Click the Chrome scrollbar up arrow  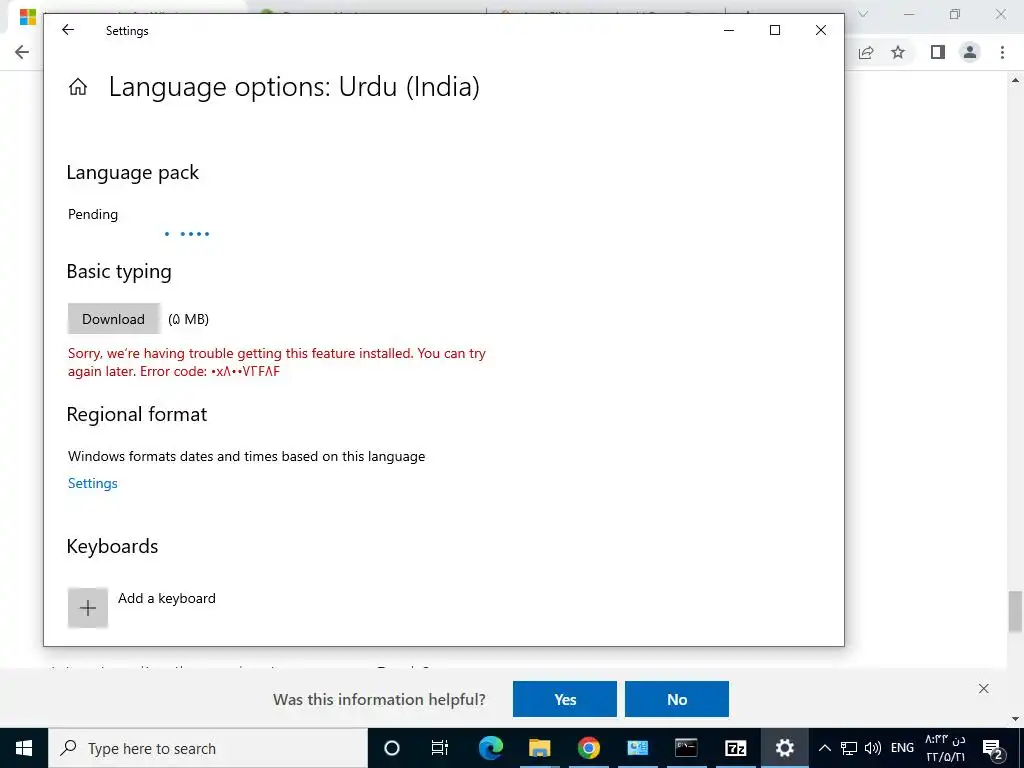(1016, 80)
